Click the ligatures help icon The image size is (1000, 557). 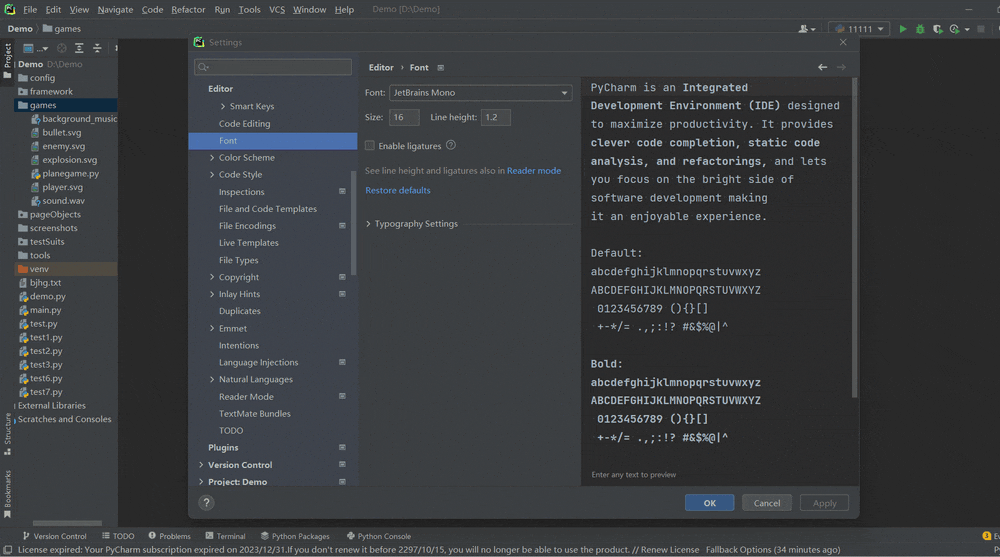pyautogui.click(x=451, y=145)
